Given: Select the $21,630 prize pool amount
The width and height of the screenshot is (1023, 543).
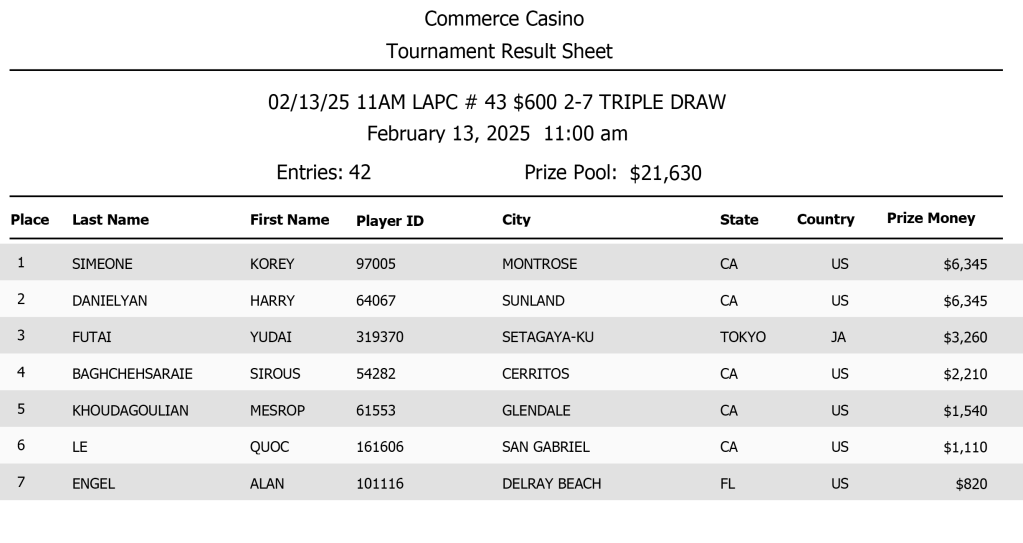Looking at the screenshot, I should 665,174.
